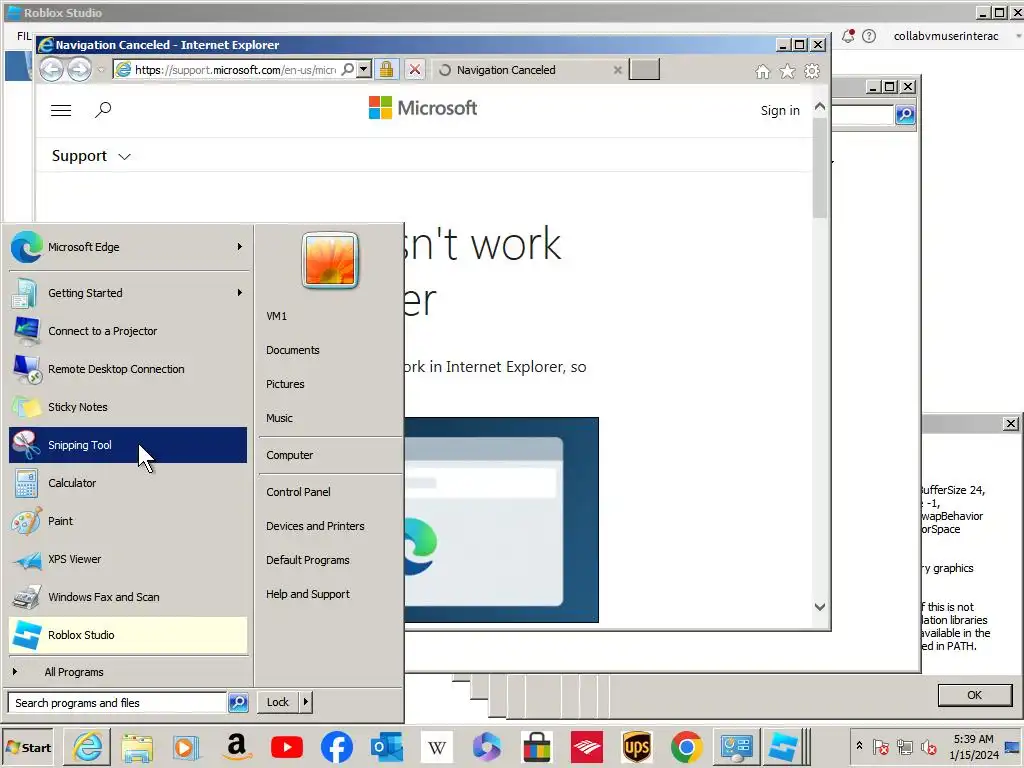Launch Snipping Tool

[128, 445]
